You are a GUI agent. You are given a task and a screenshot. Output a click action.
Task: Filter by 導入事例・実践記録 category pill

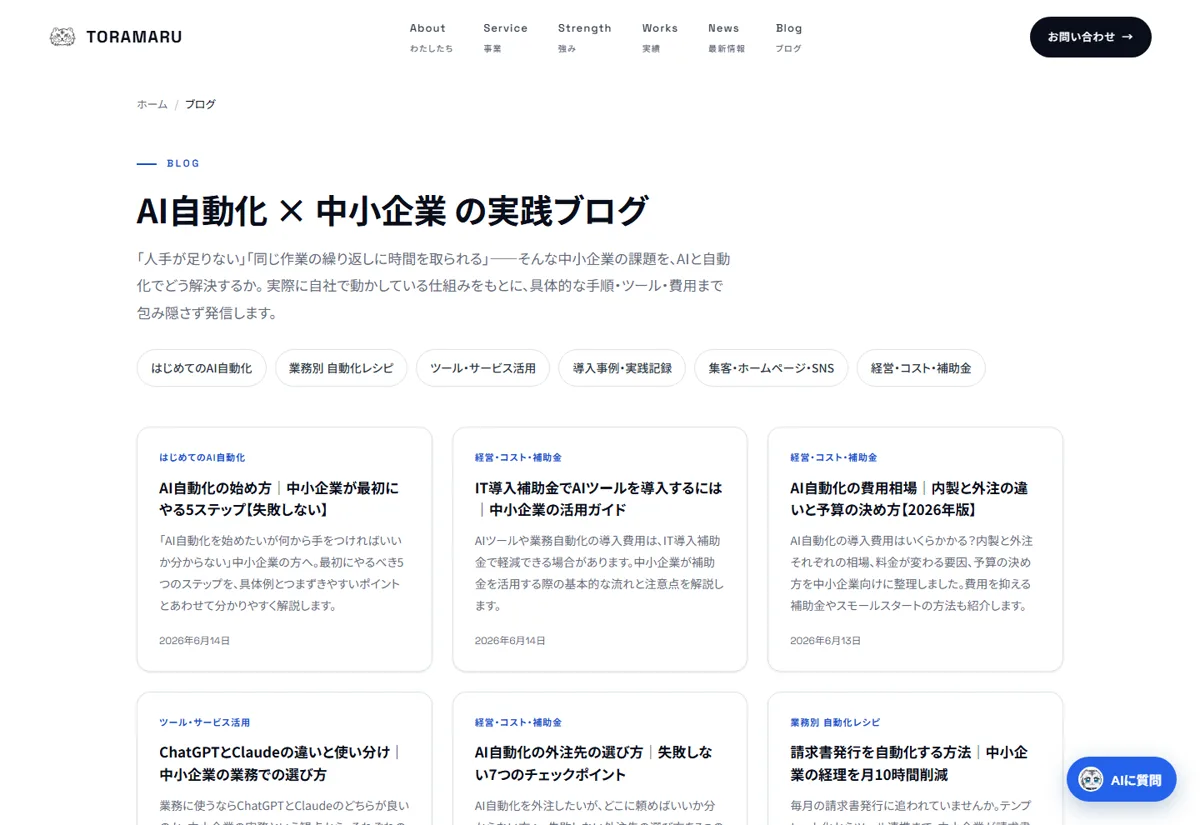(622, 368)
